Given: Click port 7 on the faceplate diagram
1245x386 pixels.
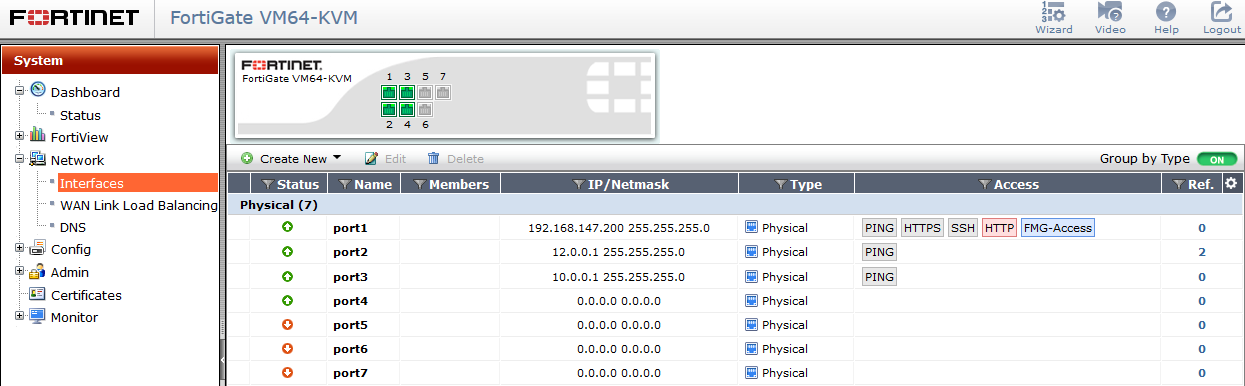Looking at the screenshot, I should click(443, 93).
